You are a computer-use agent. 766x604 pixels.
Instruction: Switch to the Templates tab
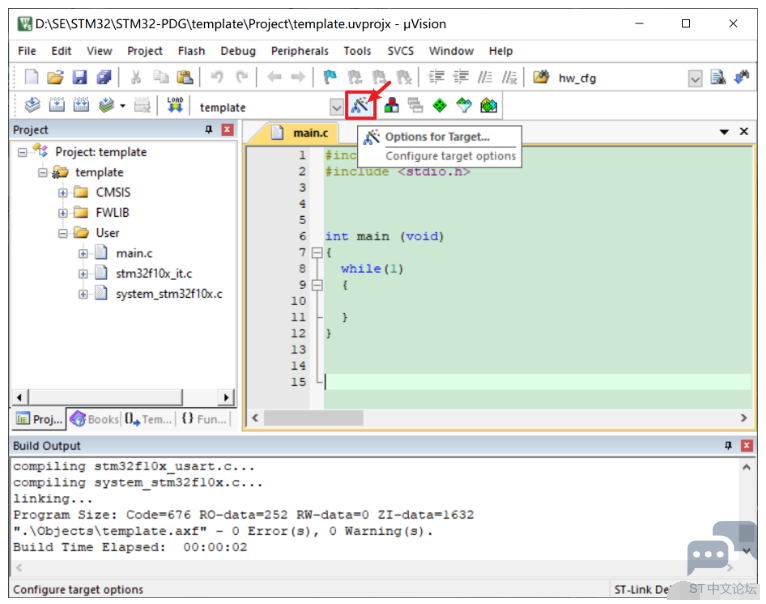pos(148,419)
